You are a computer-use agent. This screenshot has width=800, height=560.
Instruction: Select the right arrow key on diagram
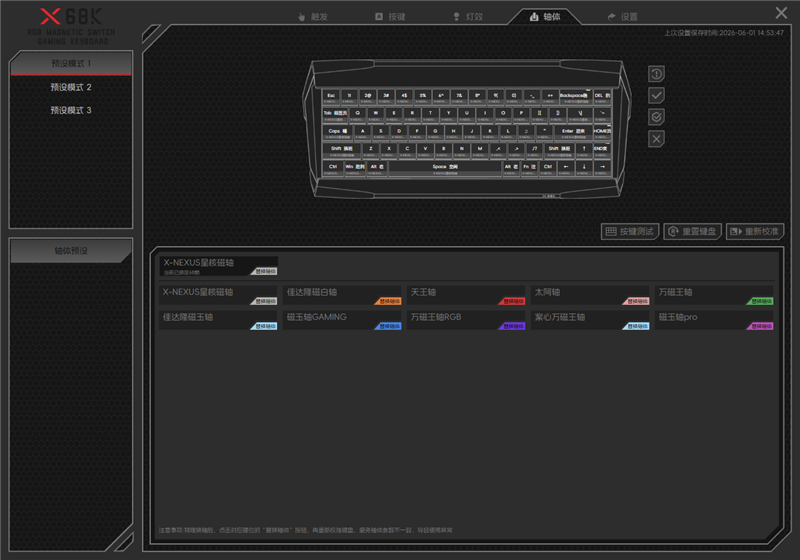click(x=602, y=169)
